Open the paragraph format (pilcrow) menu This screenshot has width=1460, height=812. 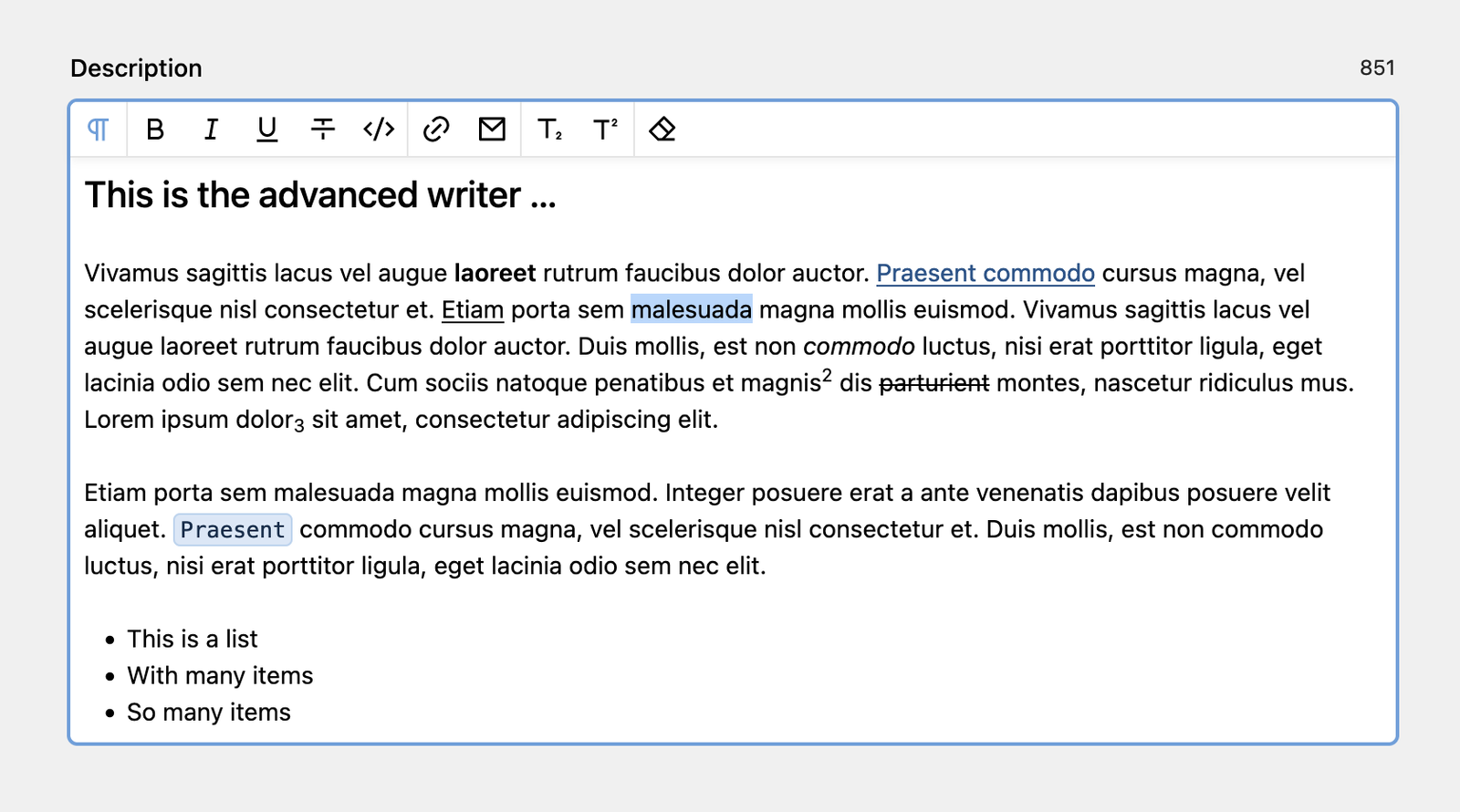point(99,130)
